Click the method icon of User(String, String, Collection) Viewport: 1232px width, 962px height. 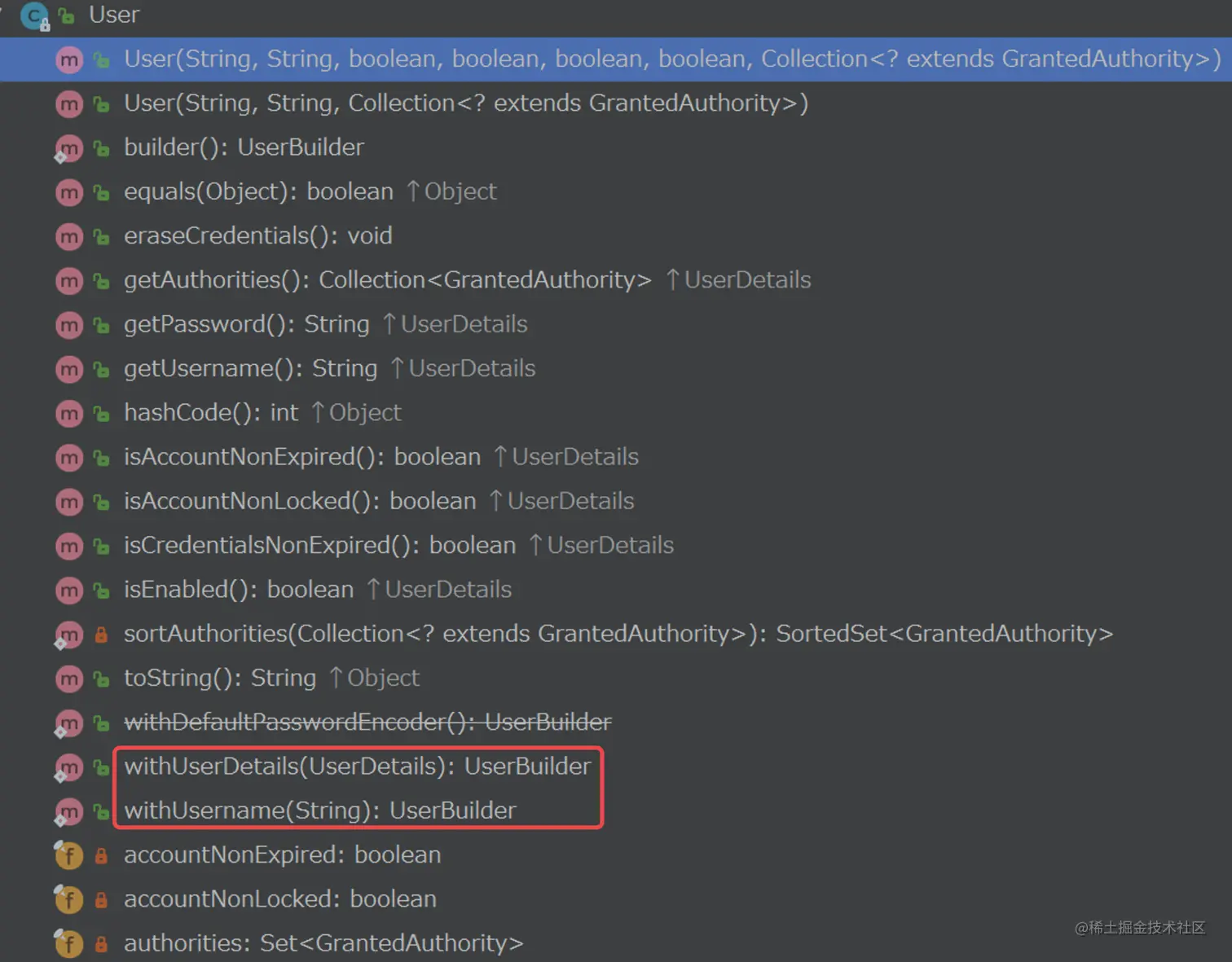(x=69, y=103)
